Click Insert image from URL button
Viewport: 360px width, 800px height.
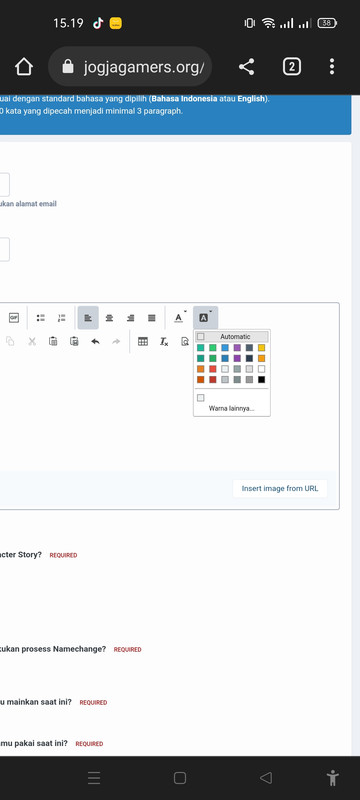click(x=280, y=488)
